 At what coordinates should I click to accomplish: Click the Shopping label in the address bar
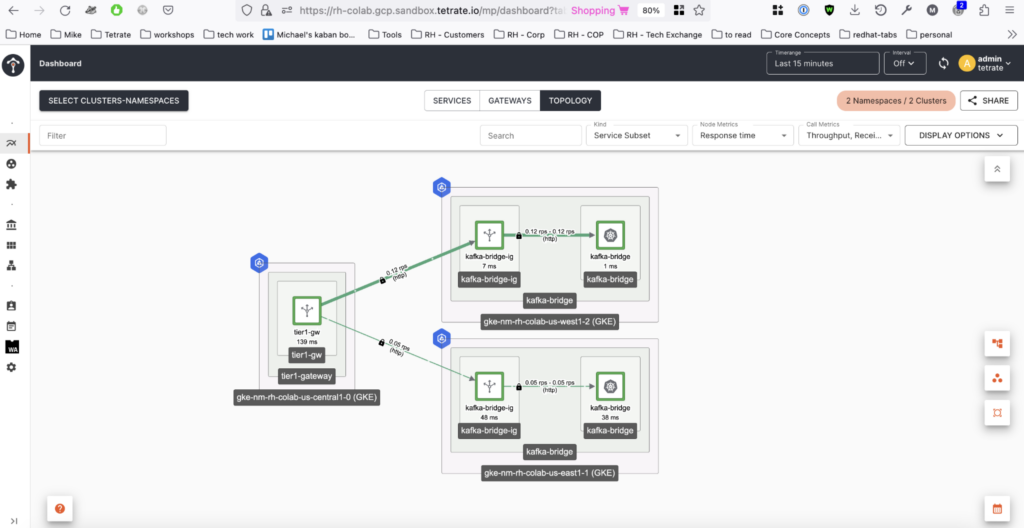click(x=600, y=10)
